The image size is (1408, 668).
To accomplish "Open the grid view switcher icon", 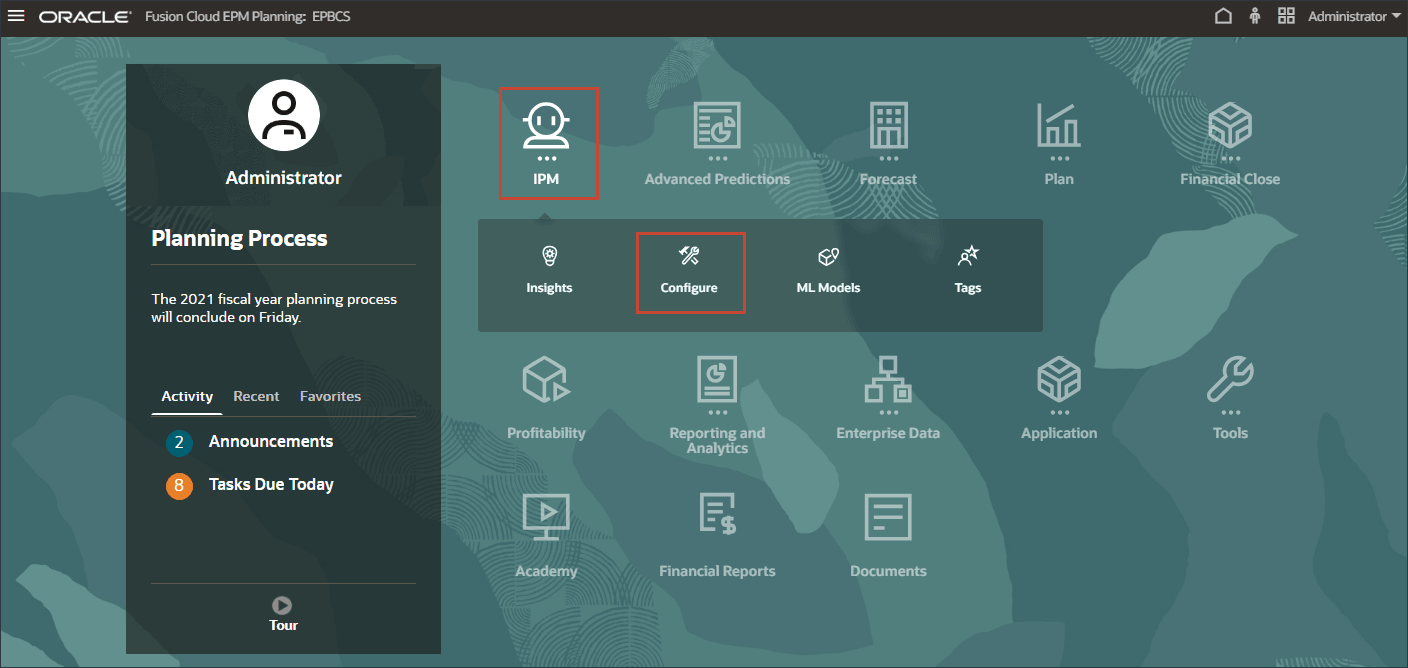I will (x=1287, y=16).
